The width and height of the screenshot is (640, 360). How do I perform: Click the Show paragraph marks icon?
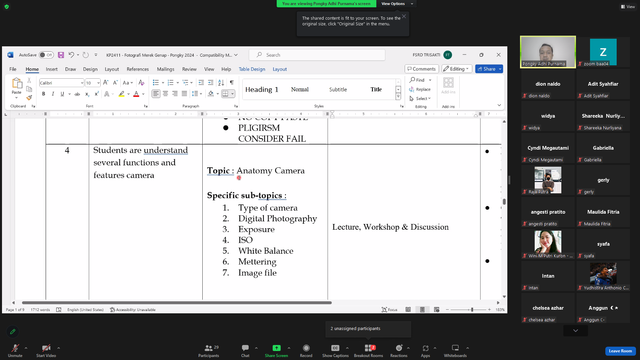click(x=231, y=82)
